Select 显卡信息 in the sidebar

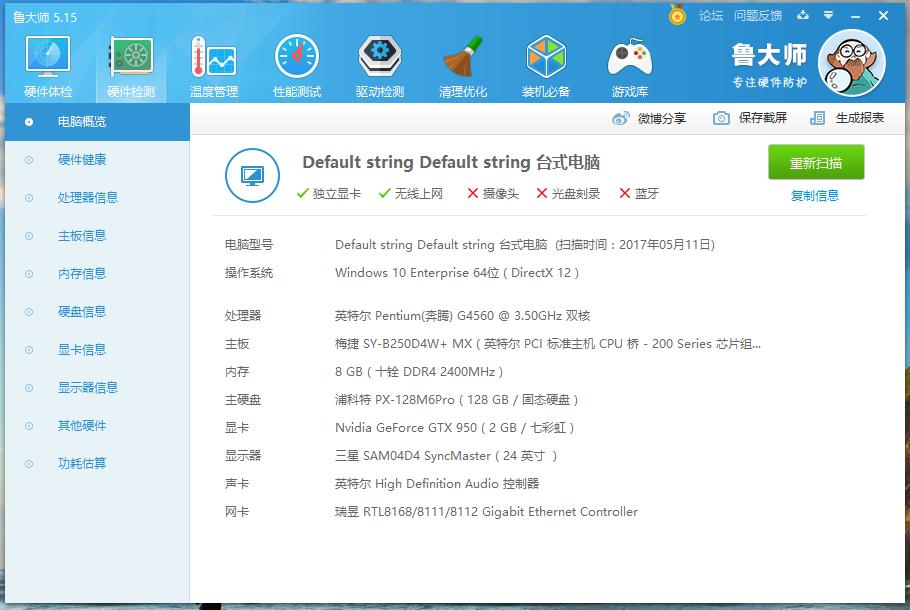tap(82, 350)
